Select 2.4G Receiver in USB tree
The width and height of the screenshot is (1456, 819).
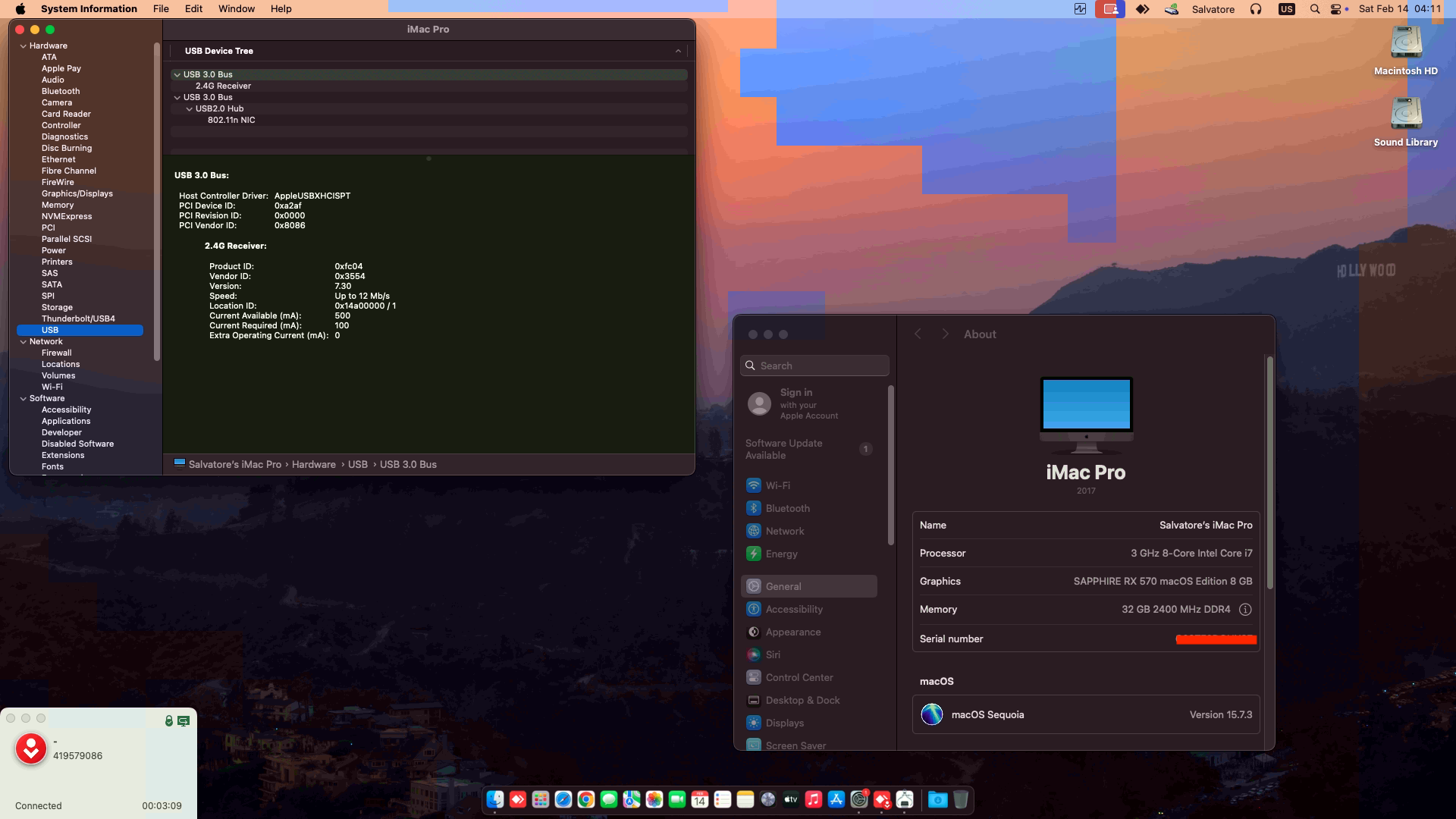click(223, 86)
